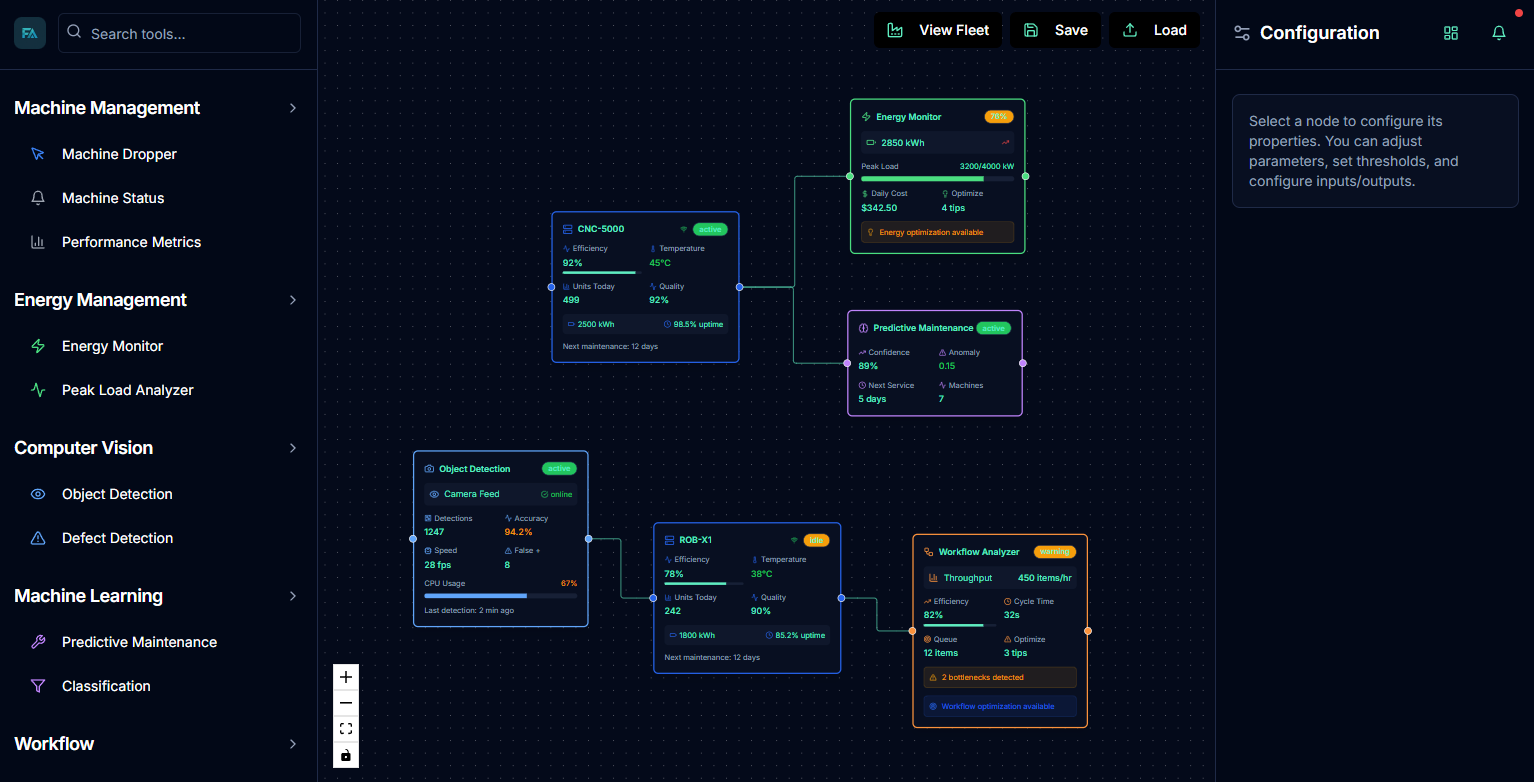Select the ROB-X1 node title
1534x782 pixels.
coord(695,540)
